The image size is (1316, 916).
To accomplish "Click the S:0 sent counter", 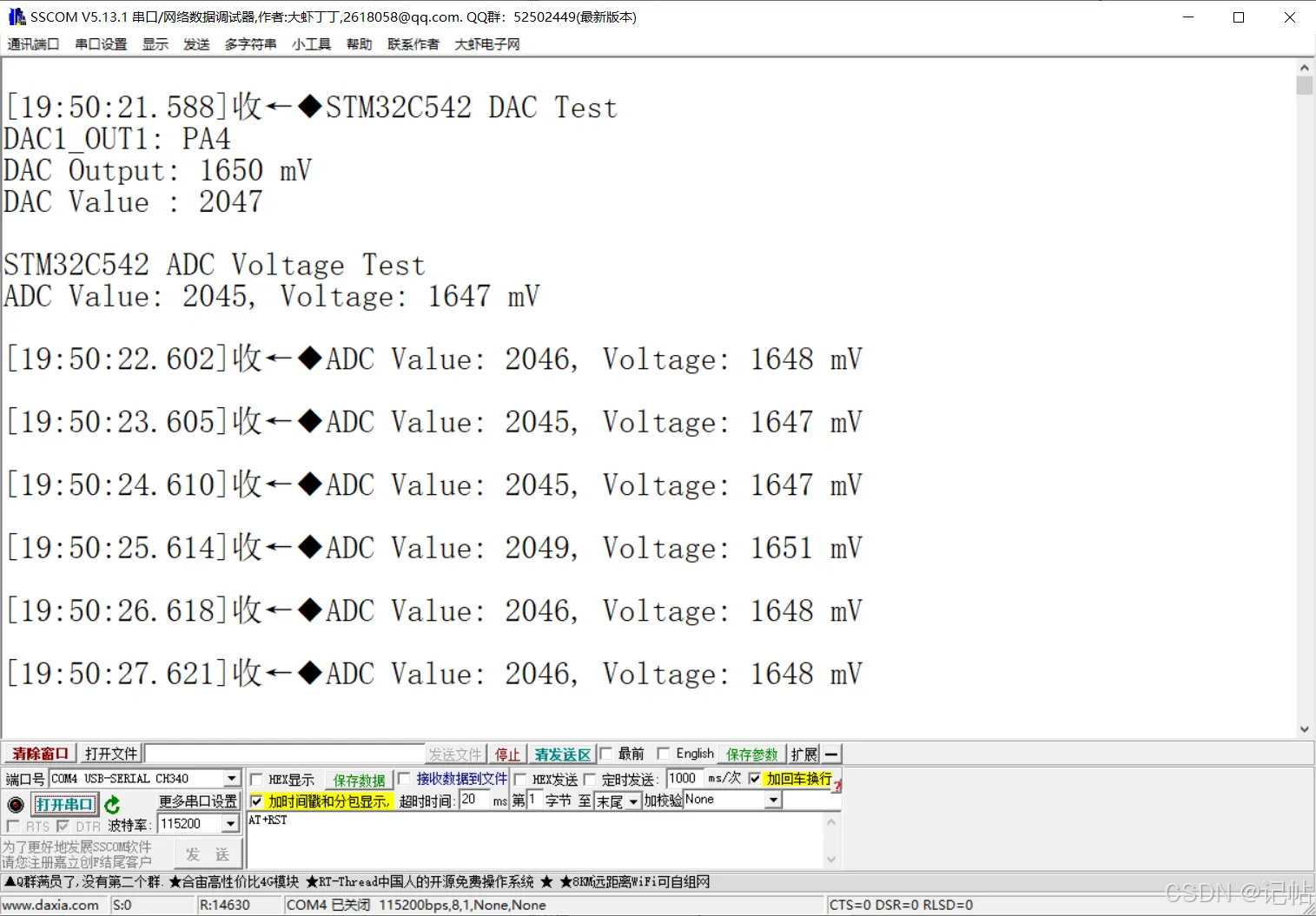I will [x=122, y=905].
